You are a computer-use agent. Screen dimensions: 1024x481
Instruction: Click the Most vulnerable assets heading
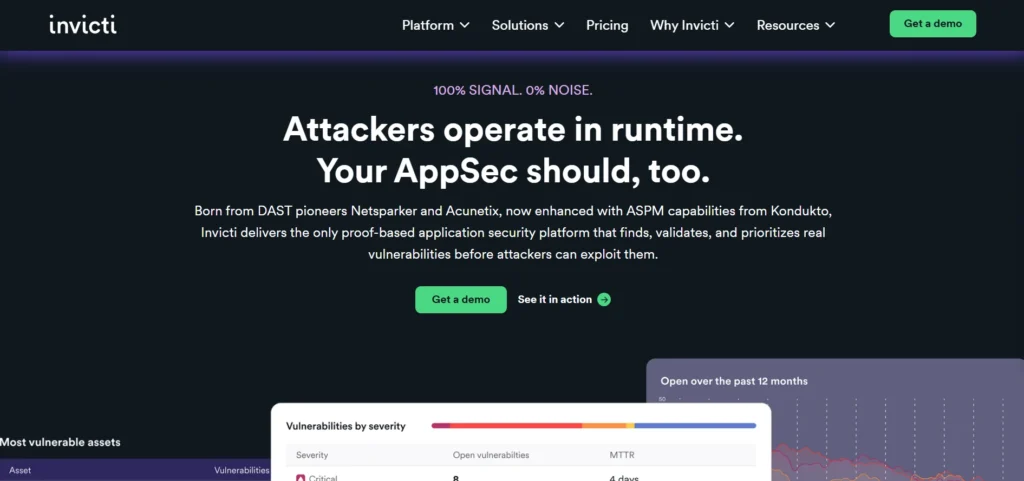60,442
